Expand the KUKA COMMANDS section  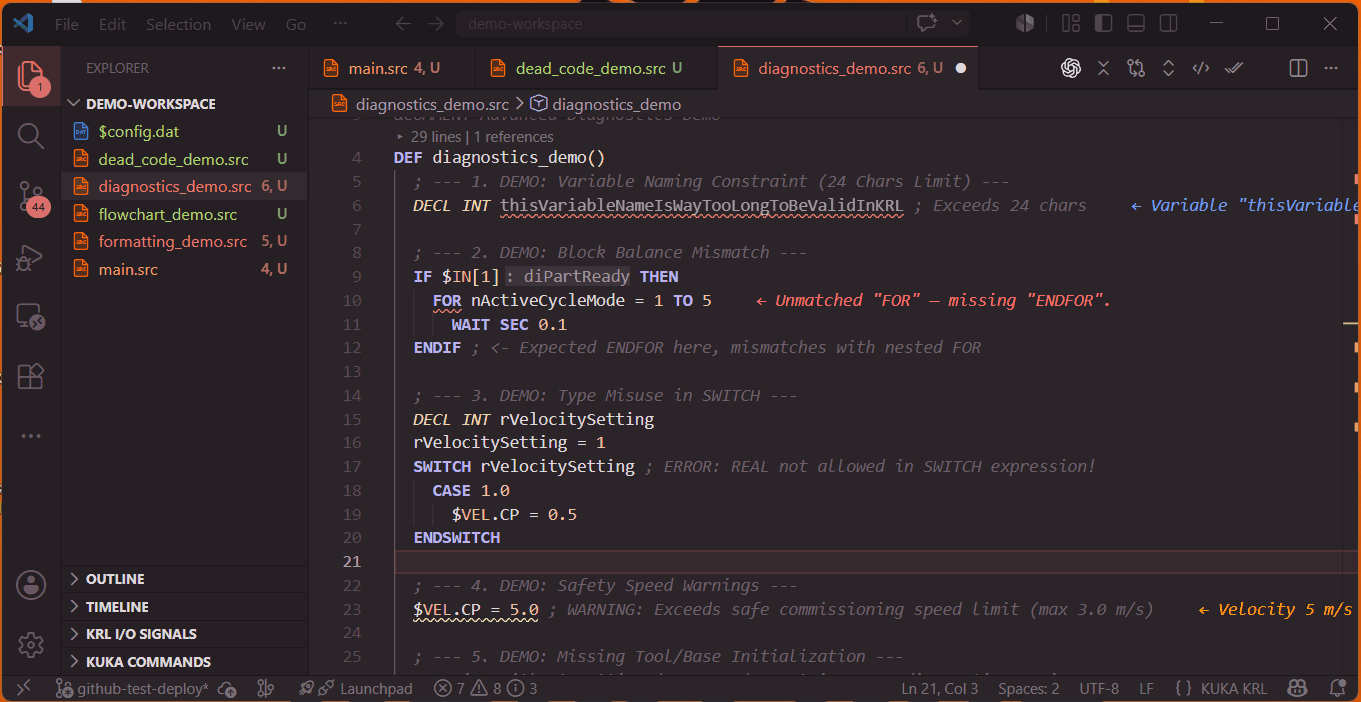[x=185, y=662]
